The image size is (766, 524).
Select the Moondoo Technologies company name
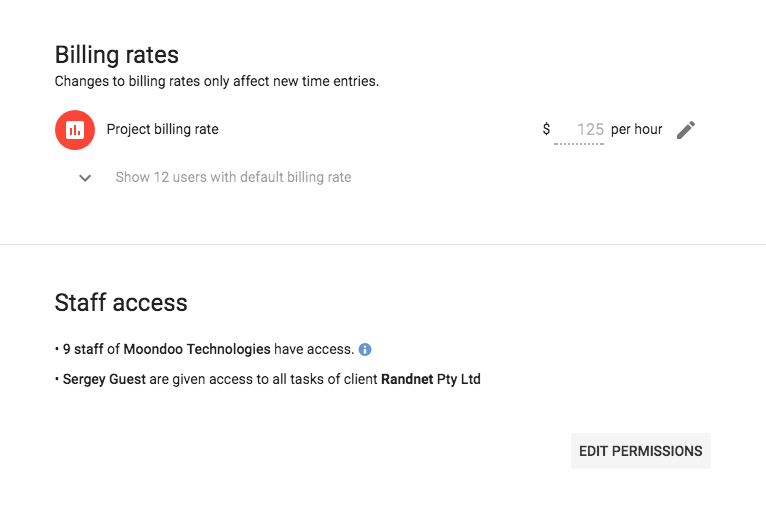pyautogui.click(x=197, y=349)
